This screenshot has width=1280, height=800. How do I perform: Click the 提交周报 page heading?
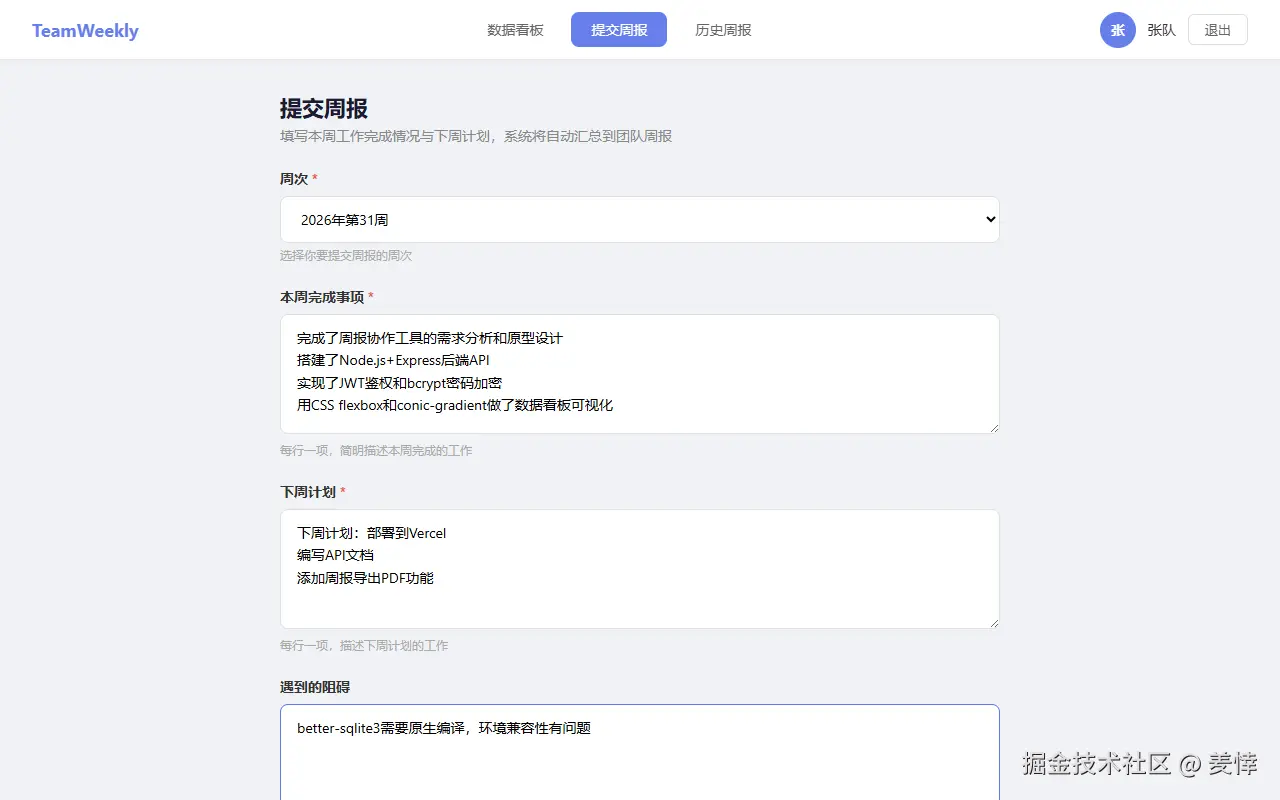[324, 108]
